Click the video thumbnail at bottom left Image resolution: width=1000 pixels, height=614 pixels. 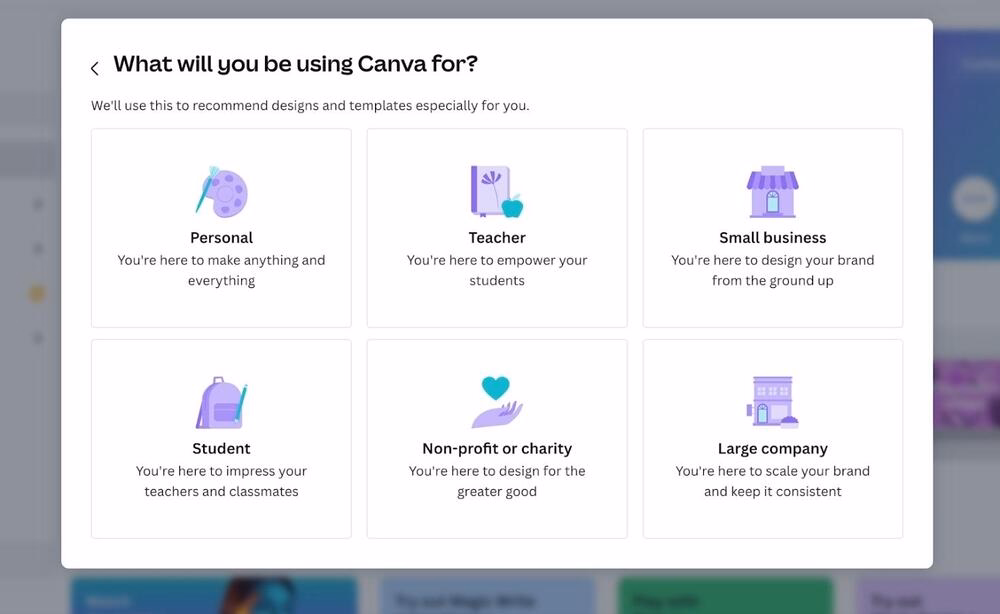click(214, 598)
